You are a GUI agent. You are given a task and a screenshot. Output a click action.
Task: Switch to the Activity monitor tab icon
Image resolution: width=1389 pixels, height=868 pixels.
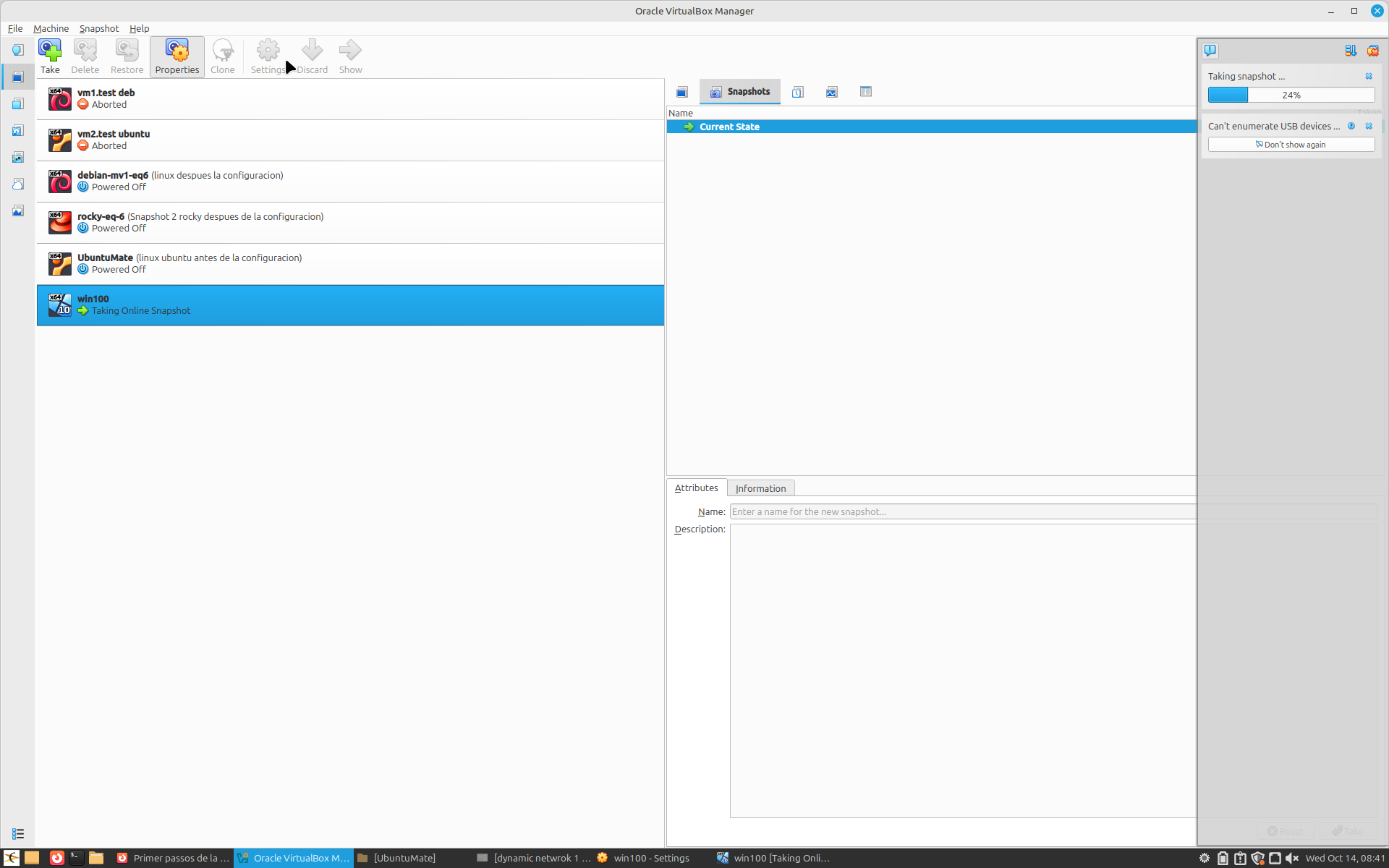(832, 92)
